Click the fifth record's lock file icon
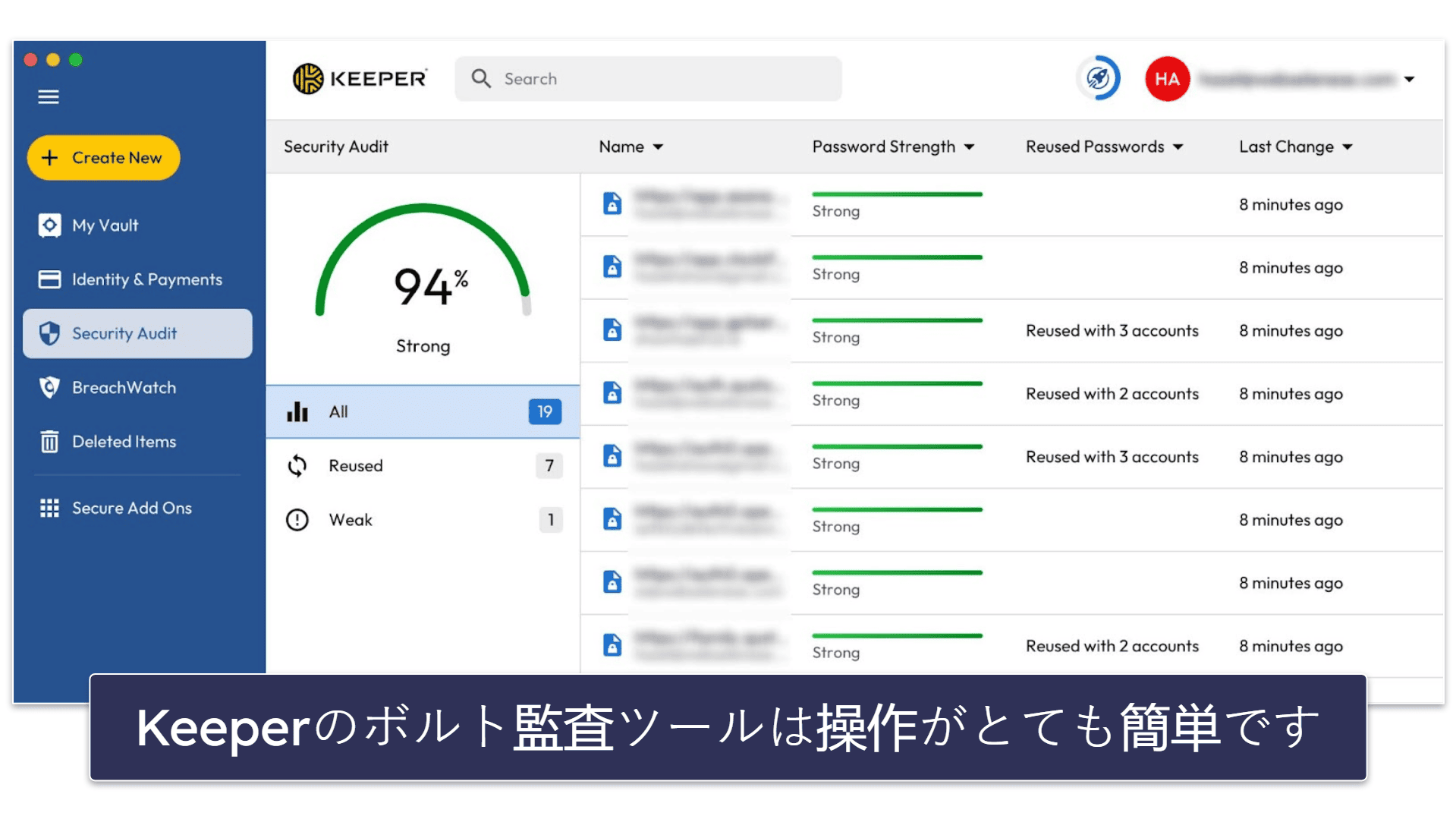The height and width of the screenshot is (819, 1456). (x=612, y=455)
